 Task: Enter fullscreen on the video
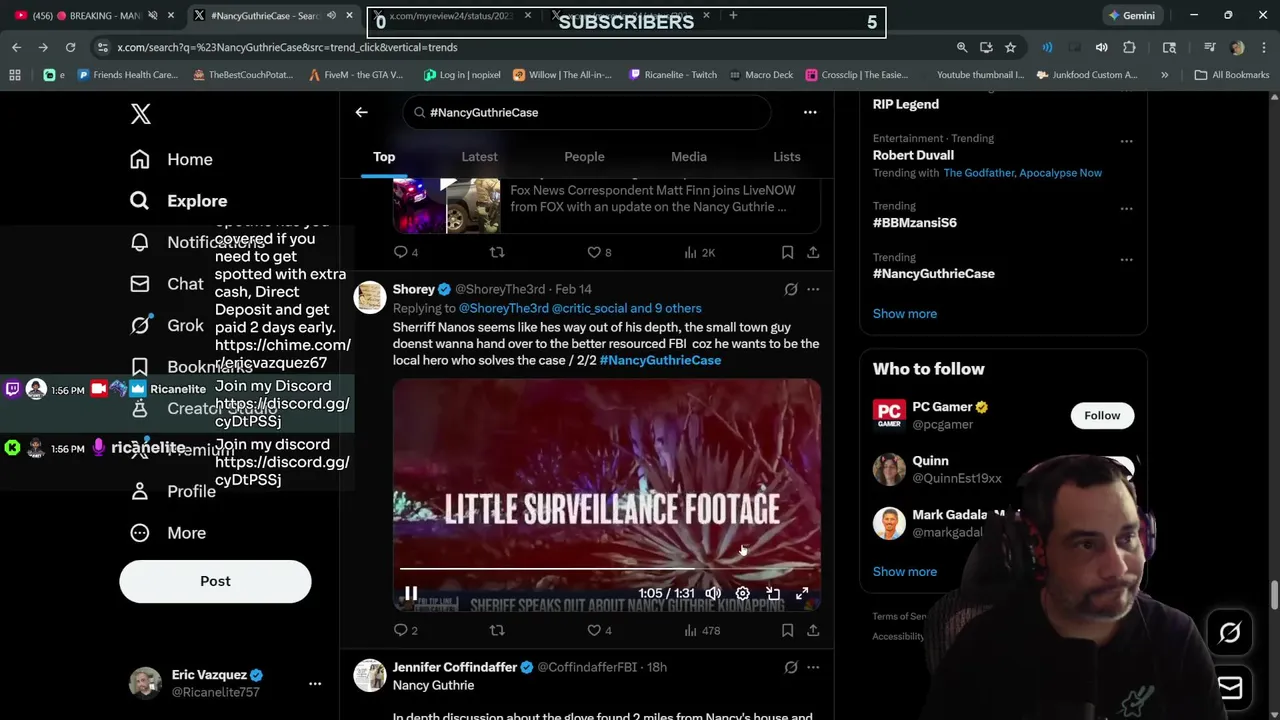(802, 593)
